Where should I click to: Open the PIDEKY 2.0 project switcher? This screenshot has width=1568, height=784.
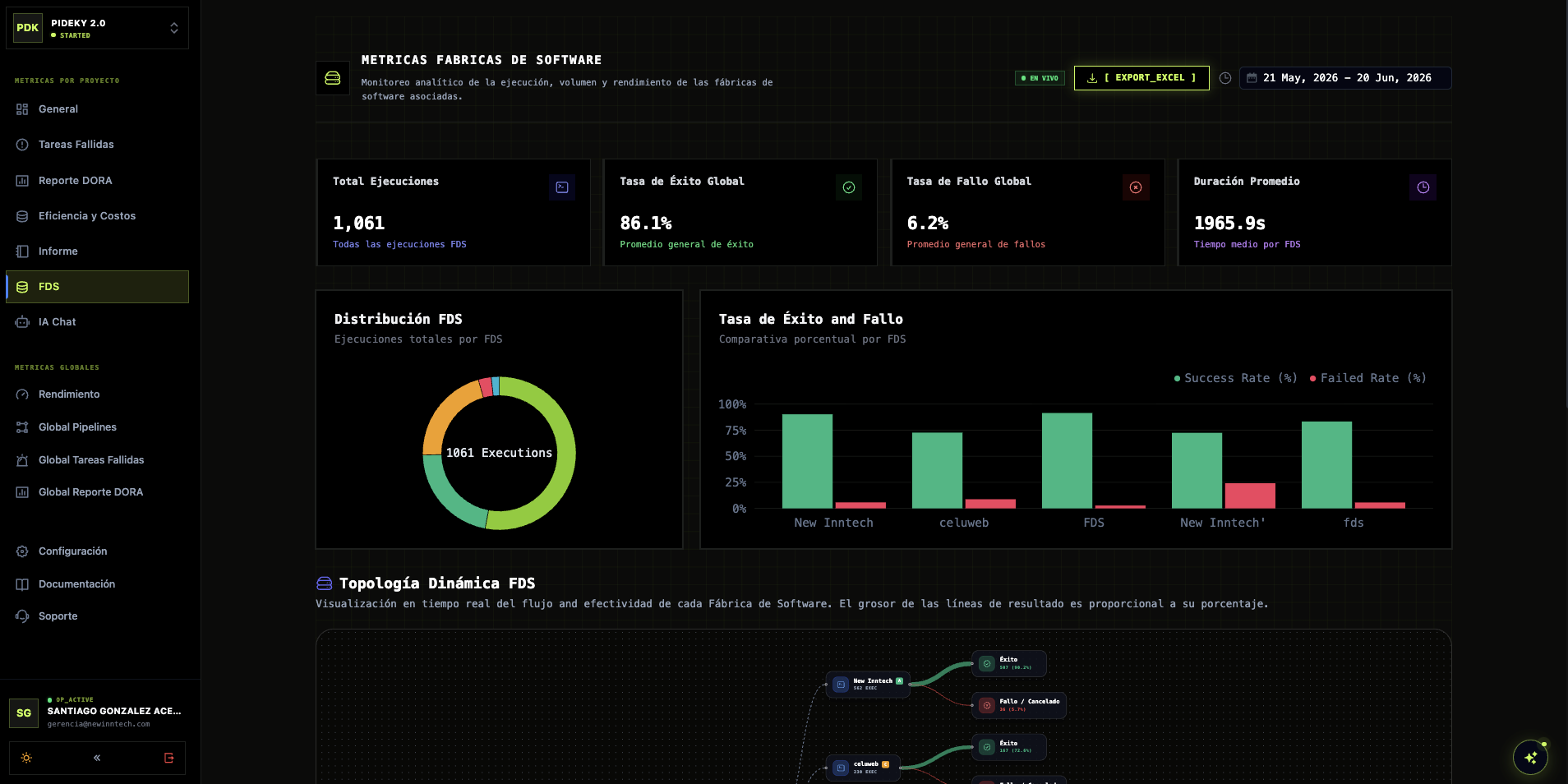tap(97, 28)
